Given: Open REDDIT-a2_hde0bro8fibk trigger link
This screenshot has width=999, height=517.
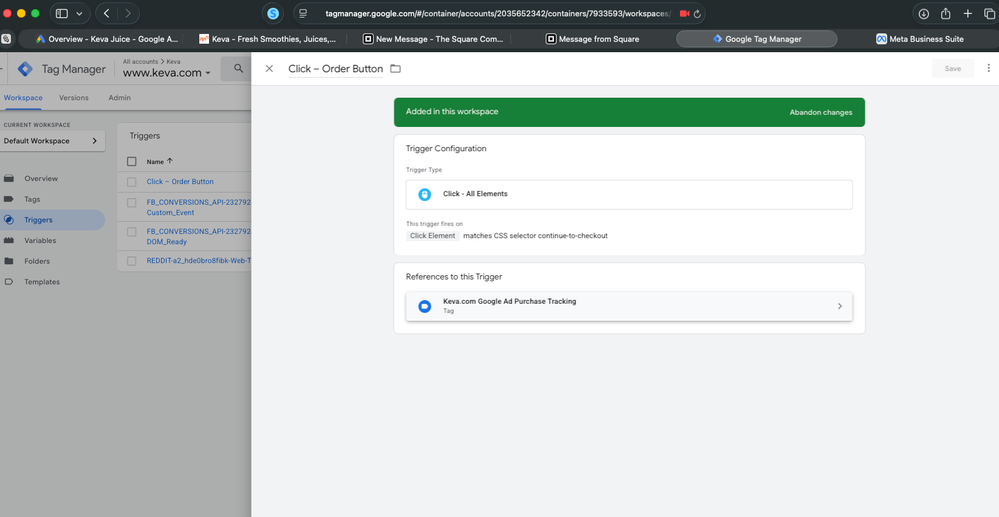Looking at the screenshot, I should pyautogui.click(x=198, y=261).
